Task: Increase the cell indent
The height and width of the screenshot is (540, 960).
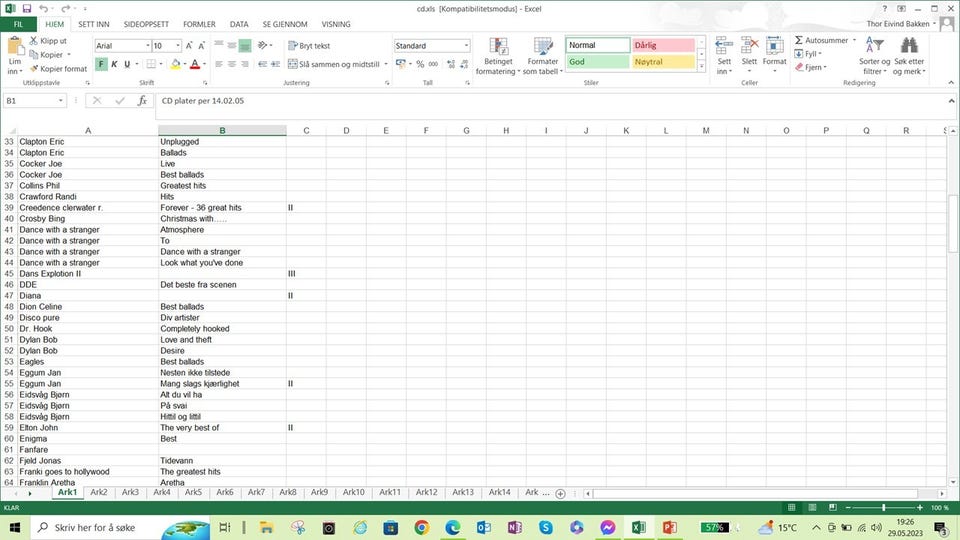Action: point(276,64)
